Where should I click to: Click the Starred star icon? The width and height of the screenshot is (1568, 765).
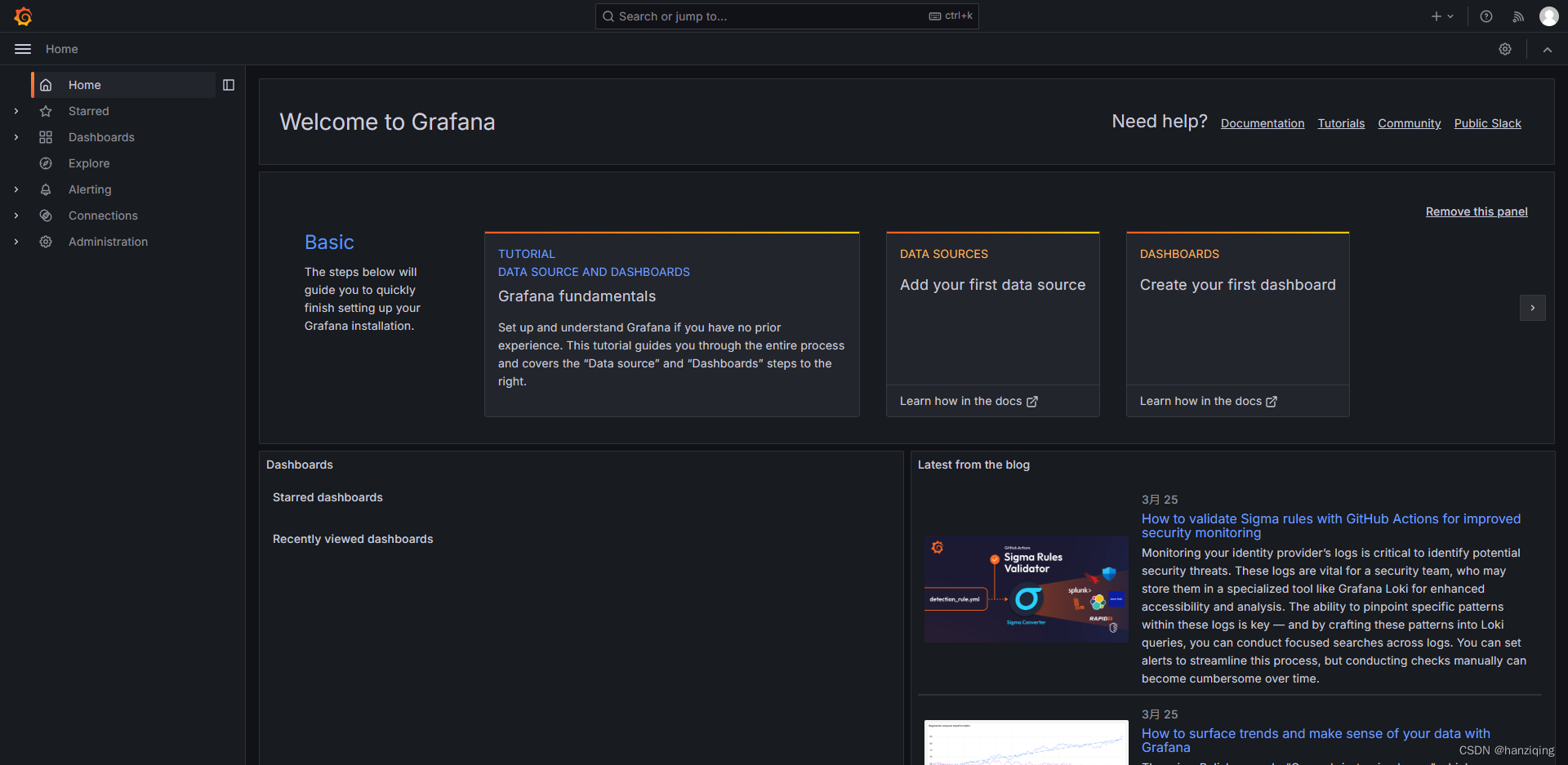point(46,111)
